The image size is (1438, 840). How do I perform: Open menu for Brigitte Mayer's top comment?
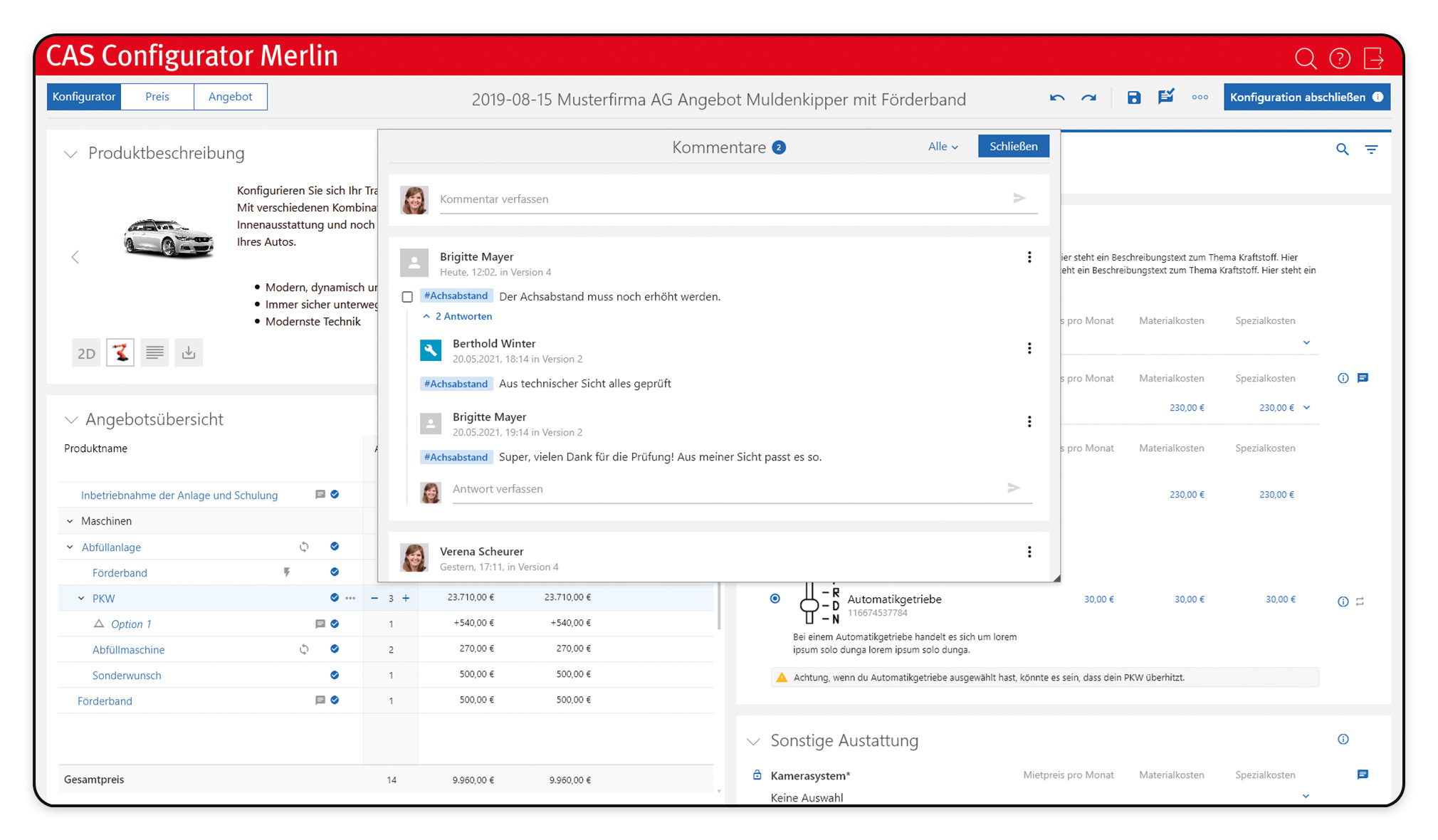(x=1029, y=257)
